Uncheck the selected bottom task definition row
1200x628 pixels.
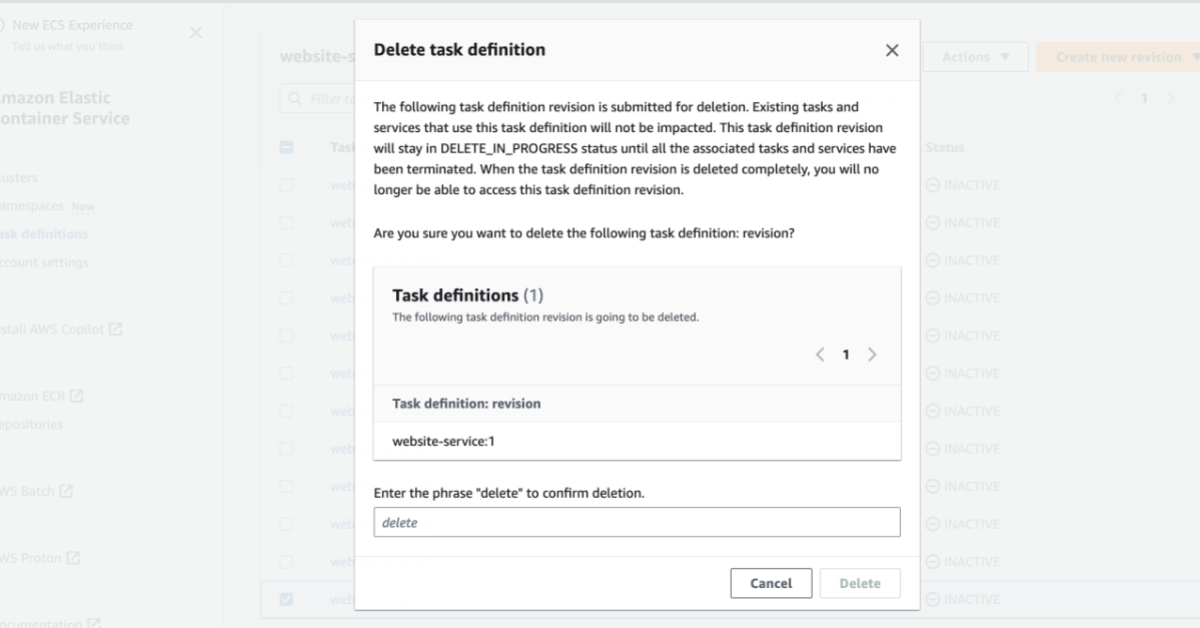[x=287, y=599]
